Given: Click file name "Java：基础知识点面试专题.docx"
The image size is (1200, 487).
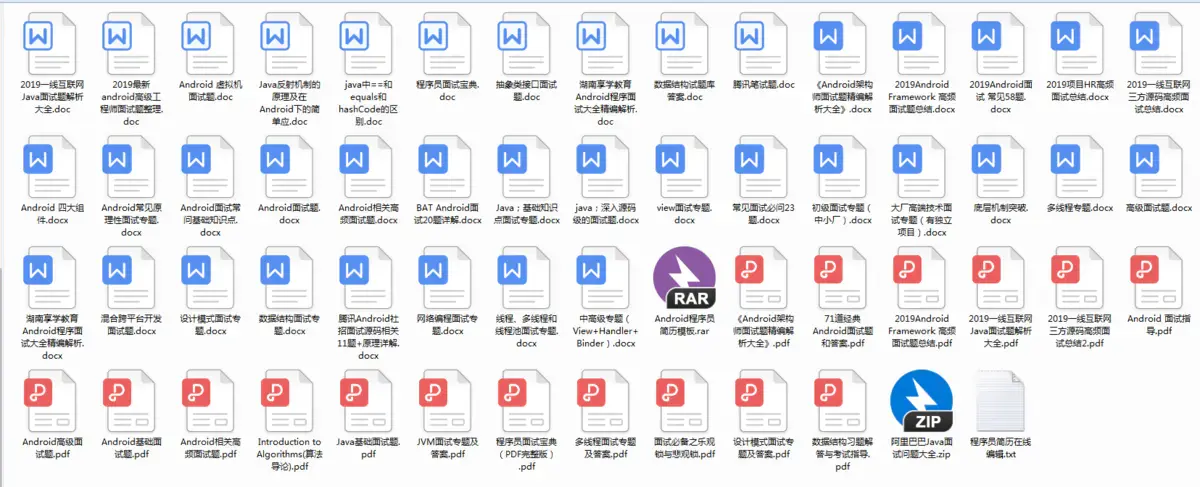Looking at the screenshot, I should click(x=526, y=214).
